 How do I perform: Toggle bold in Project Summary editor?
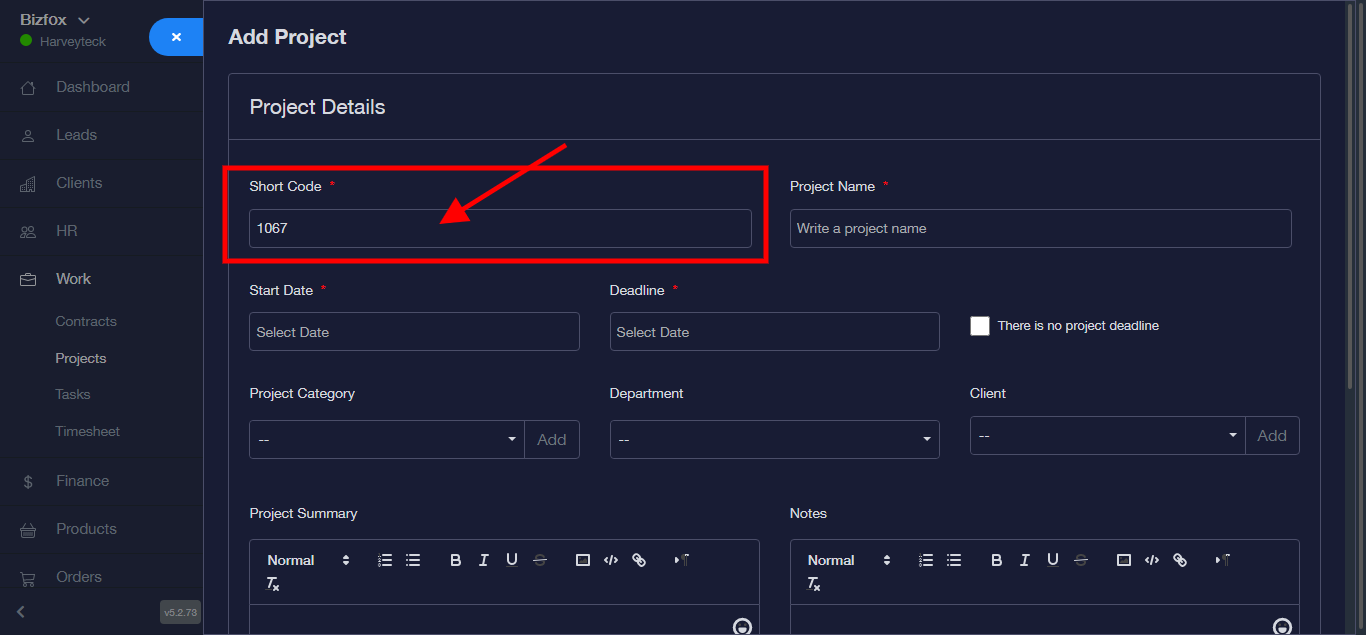pyautogui.click(x=455, y=560)
